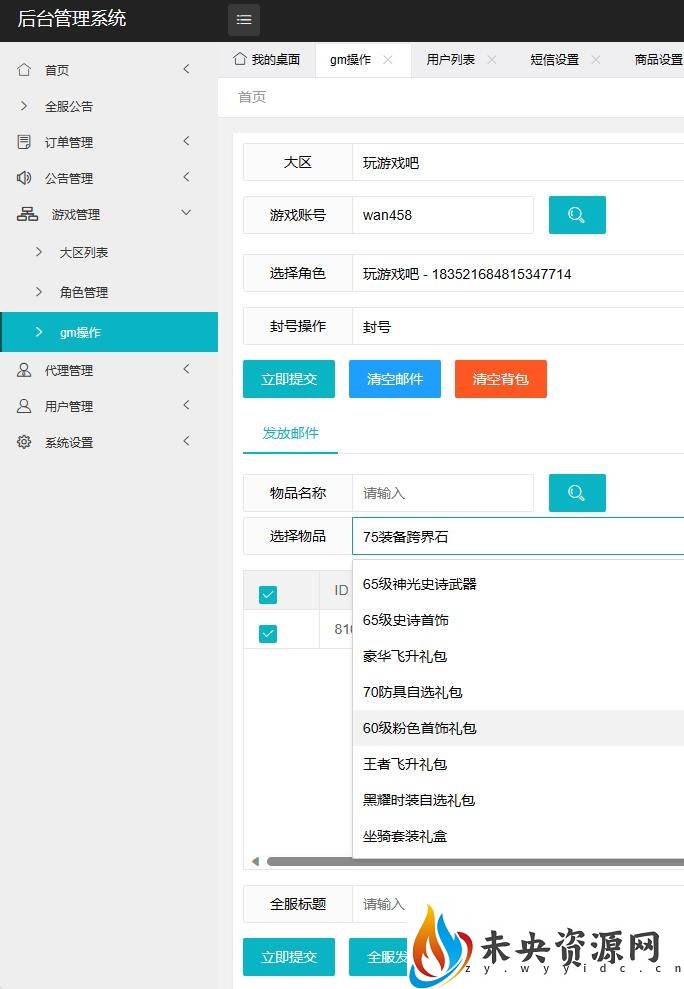Viewport: 684px width, 989px height.
Task: Click the search icon beside 物品名称
Action: point(577,493)
